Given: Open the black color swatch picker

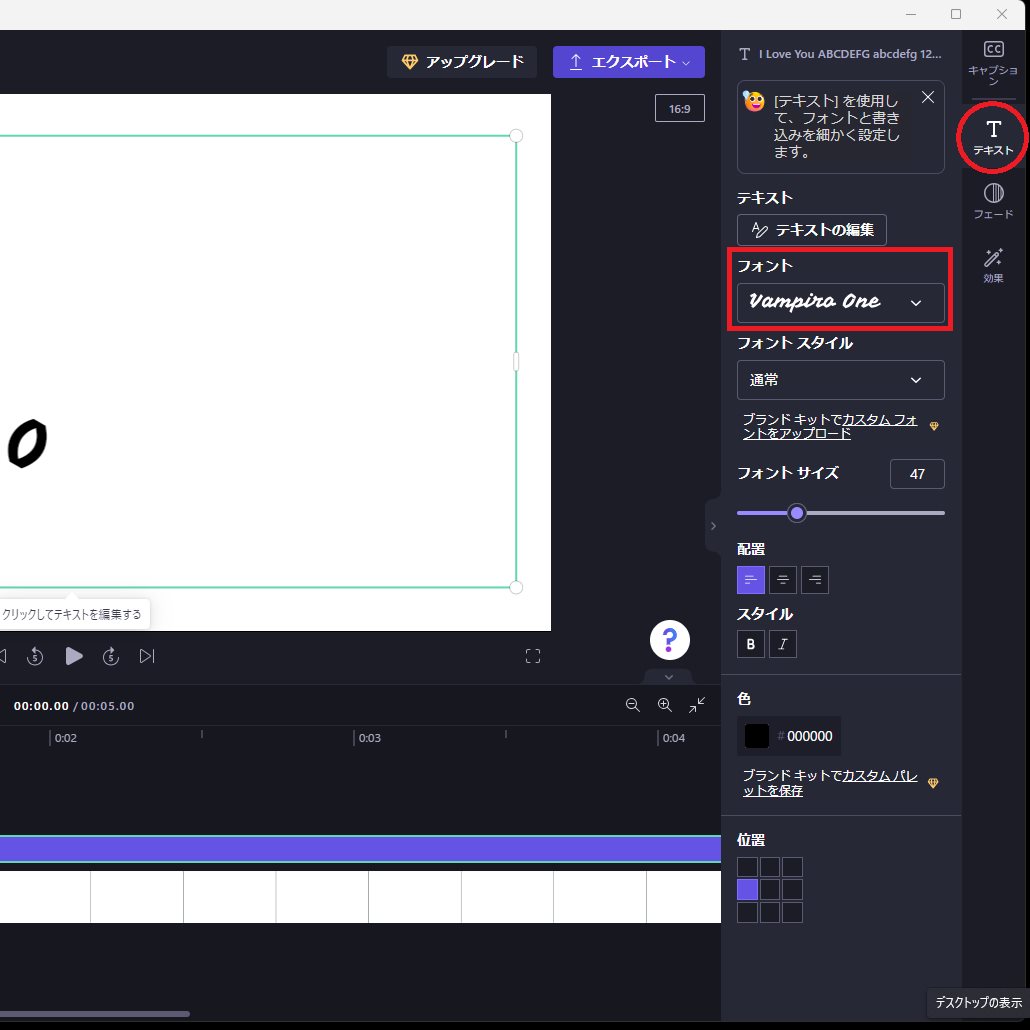Looking at the screenshot, I should click(x=756, y=736).
